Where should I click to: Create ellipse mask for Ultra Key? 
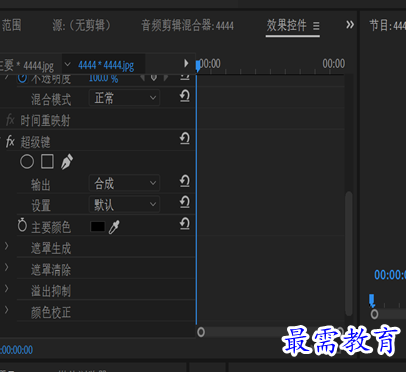click(x=27, y=162)
